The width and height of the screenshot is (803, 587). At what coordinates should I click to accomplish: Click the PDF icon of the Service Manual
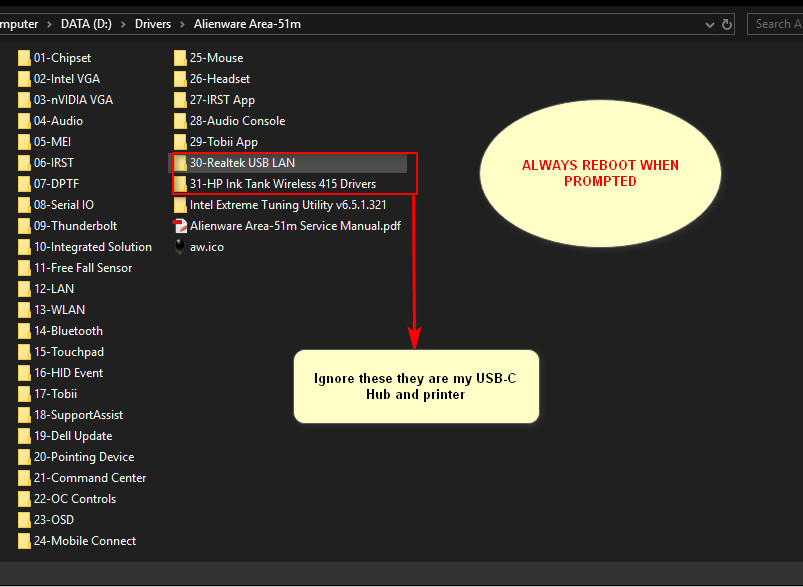pyautogui.click(x=180, y=226)
